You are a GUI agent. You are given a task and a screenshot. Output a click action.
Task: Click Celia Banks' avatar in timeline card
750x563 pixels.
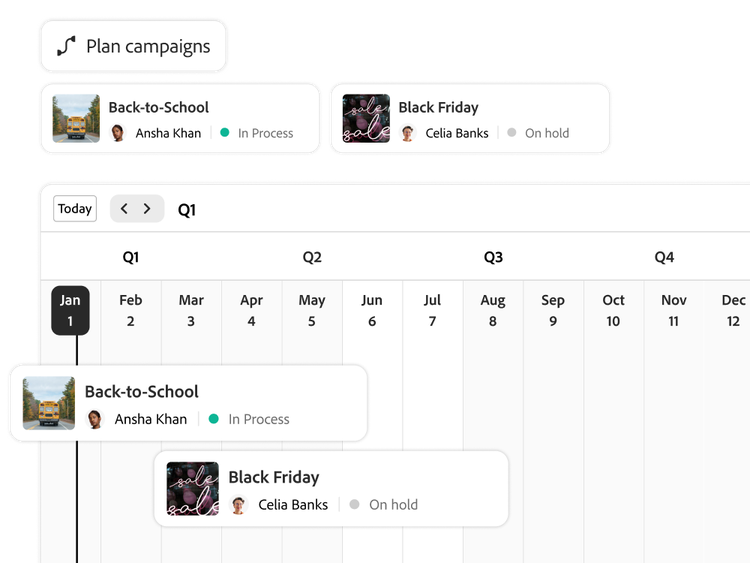coord(239,505)
